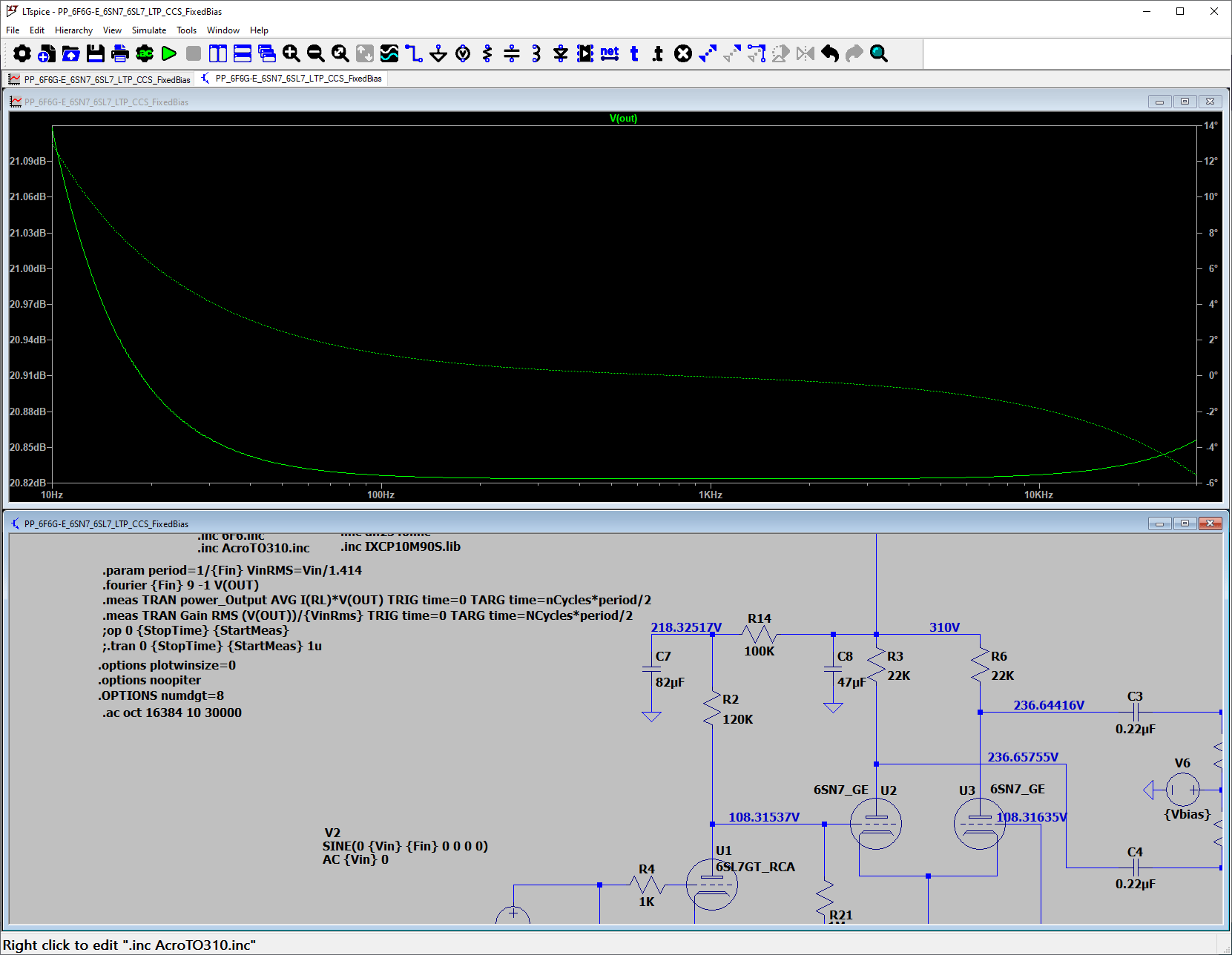1232x955 pixels.
Task: Select the Draw Wire tool
Action: coord(414,53)
